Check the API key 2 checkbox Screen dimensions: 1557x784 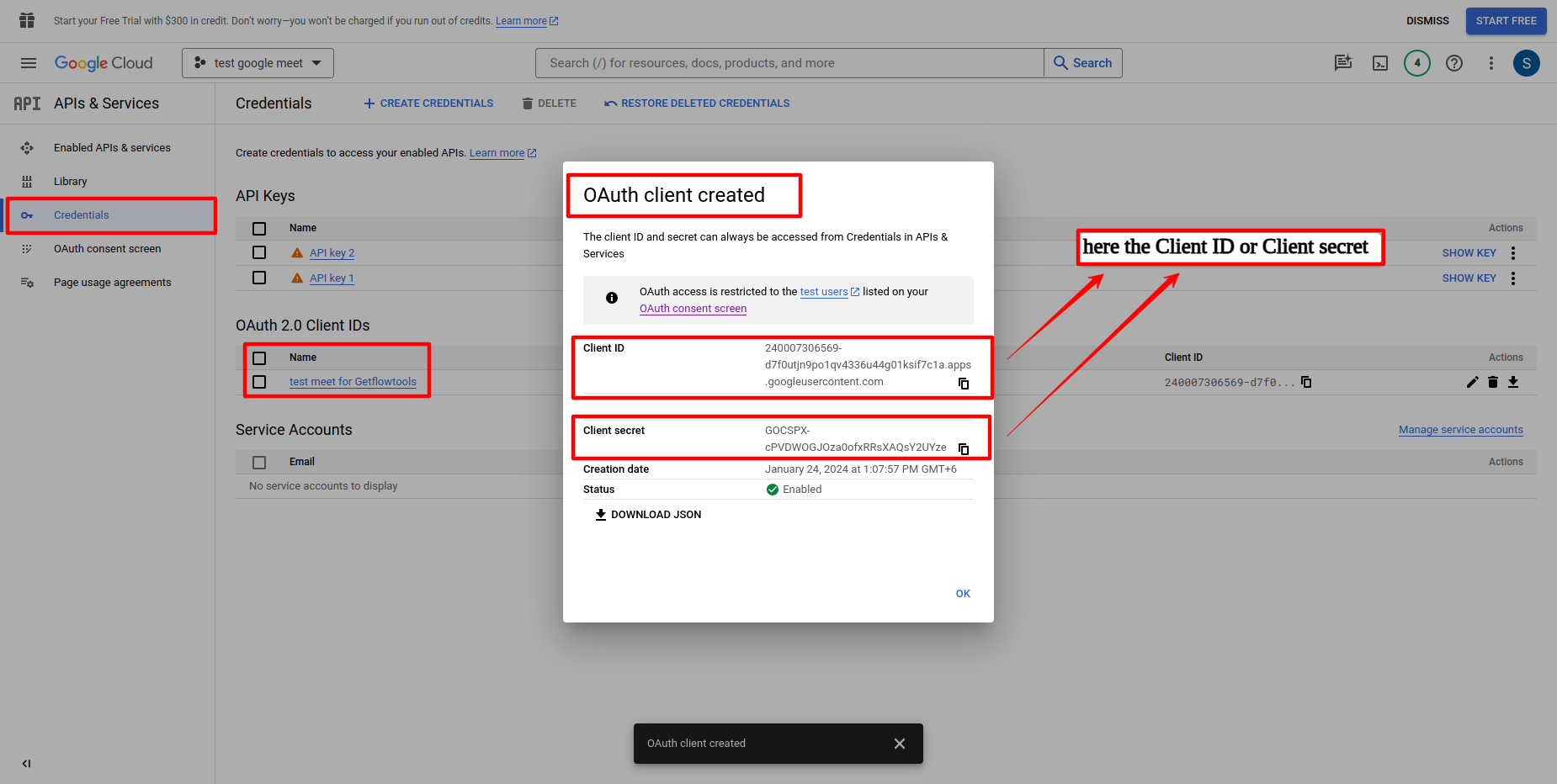coord(259,252)
